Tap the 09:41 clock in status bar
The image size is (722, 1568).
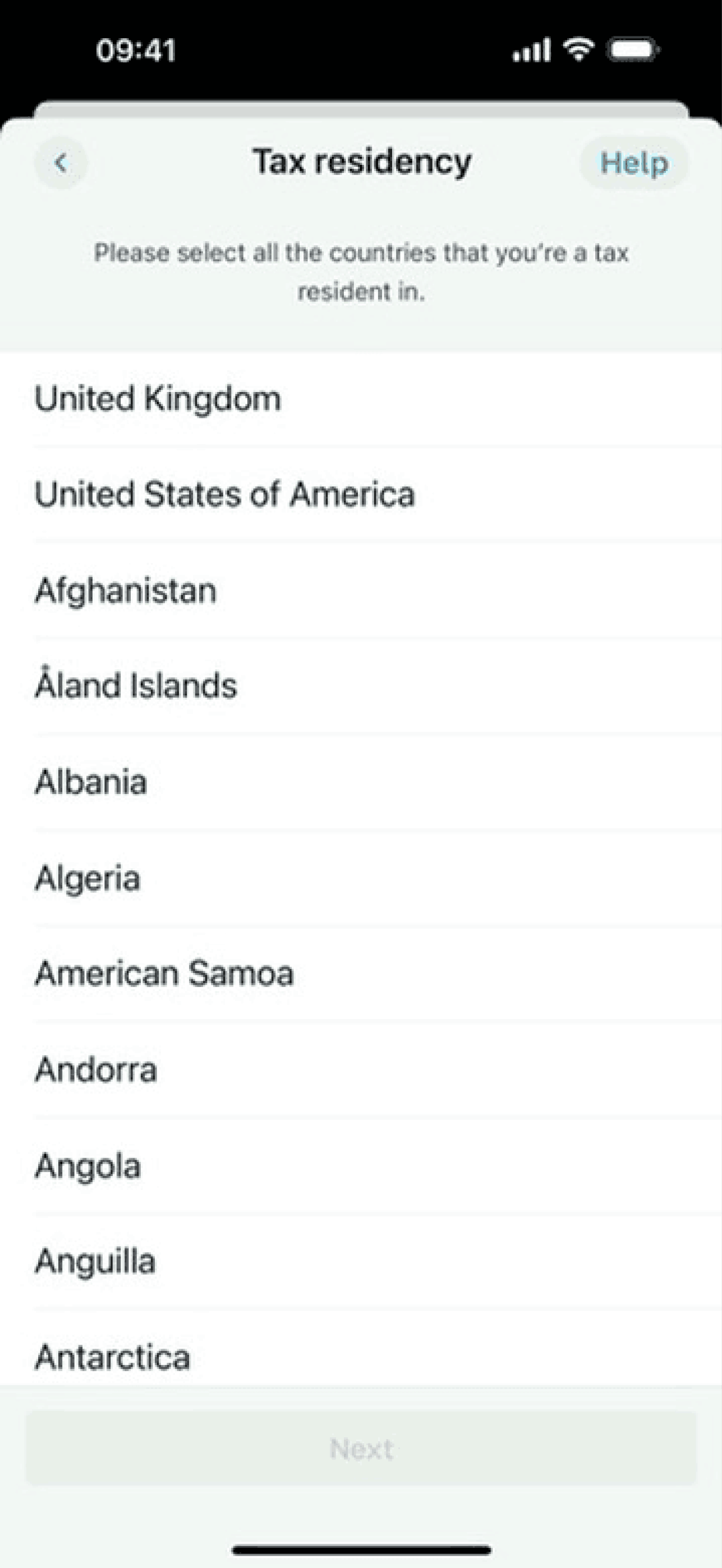136,50
